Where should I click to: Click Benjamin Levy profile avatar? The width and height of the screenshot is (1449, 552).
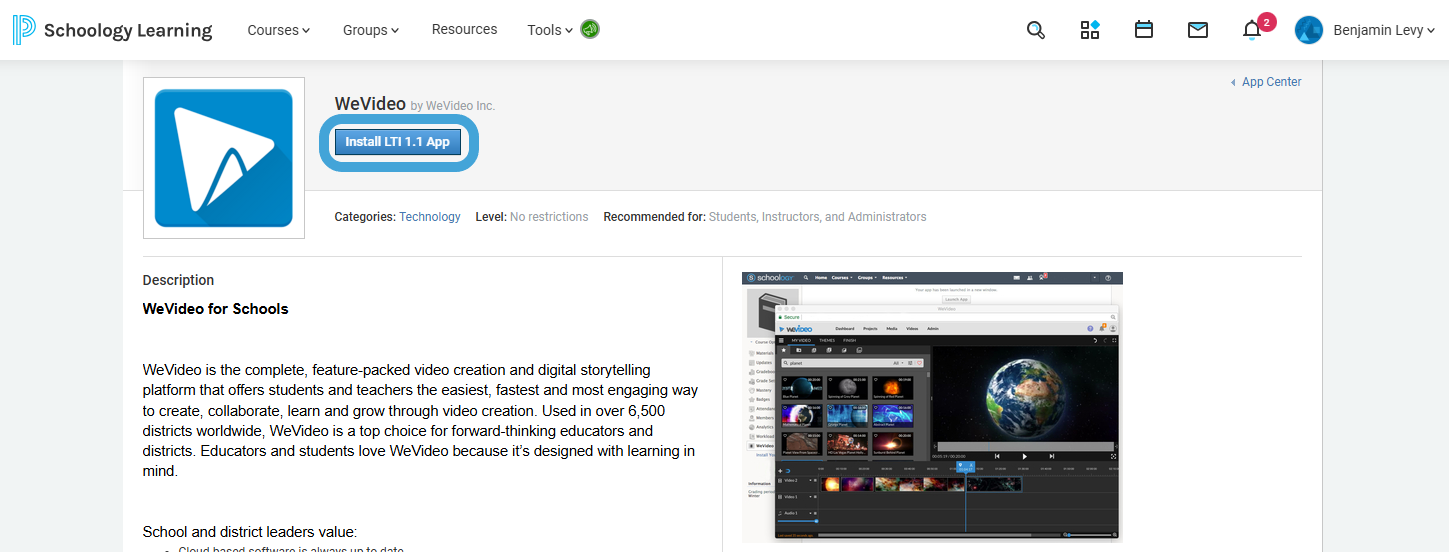click(1309, 30)
